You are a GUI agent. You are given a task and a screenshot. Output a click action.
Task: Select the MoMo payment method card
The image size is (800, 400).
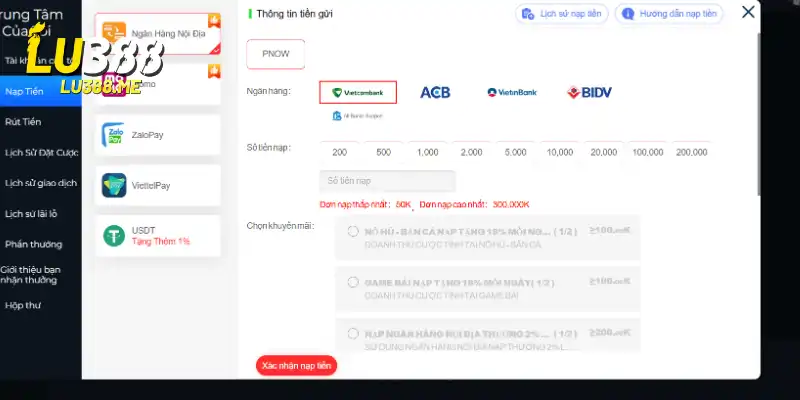[158, 84]
